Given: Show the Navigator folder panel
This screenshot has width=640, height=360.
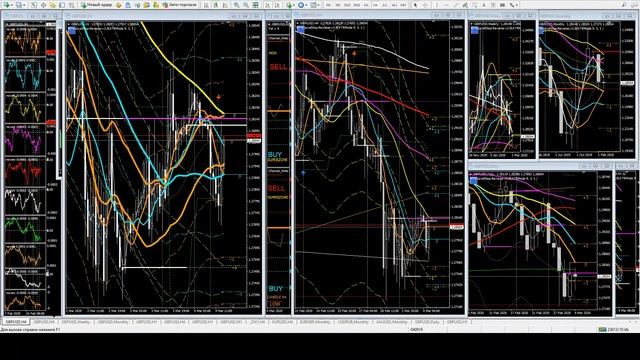Looking at the screenshot, I should [53, 5].
